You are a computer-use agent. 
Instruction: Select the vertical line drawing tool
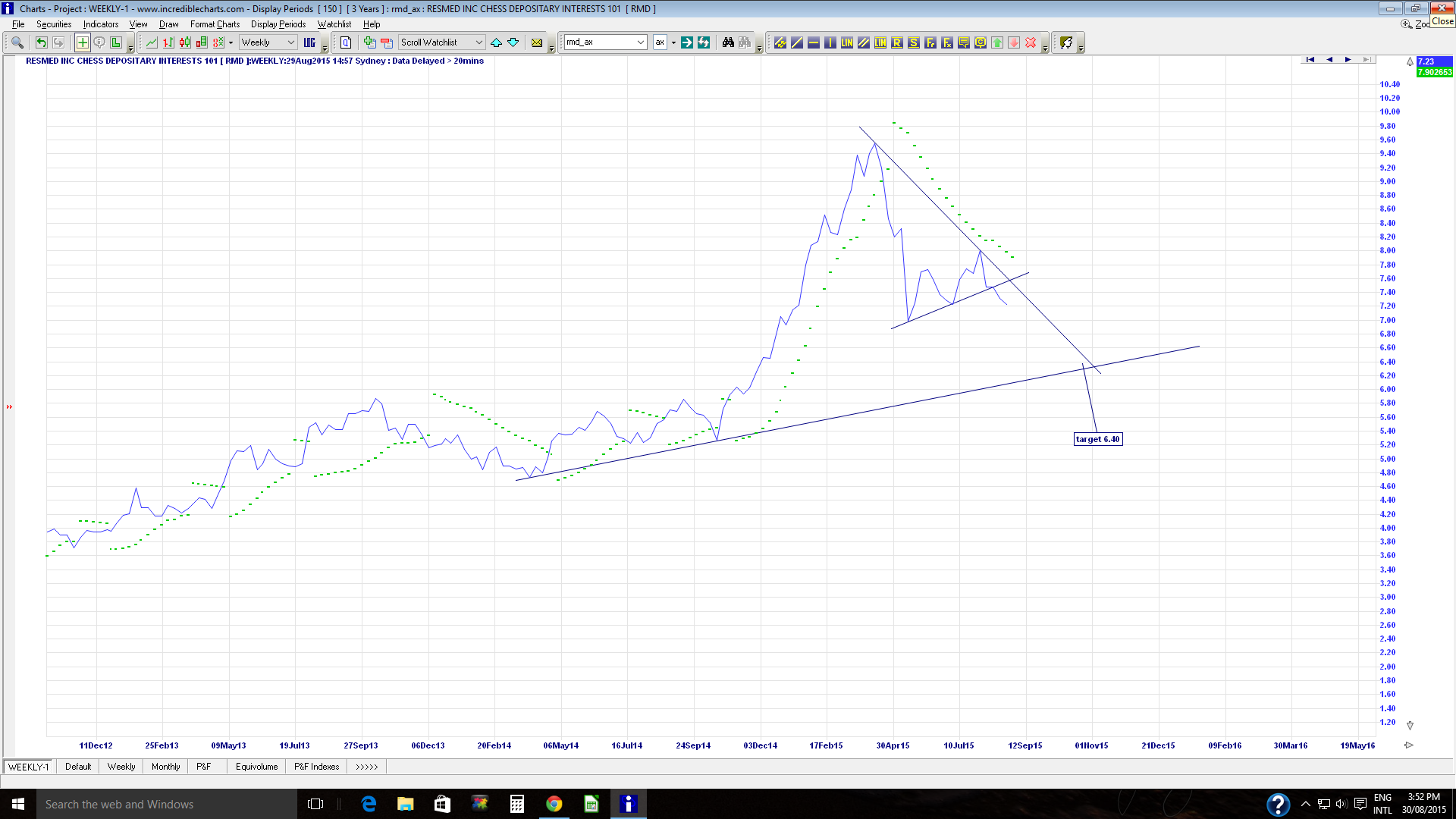(x=830, y=42)
